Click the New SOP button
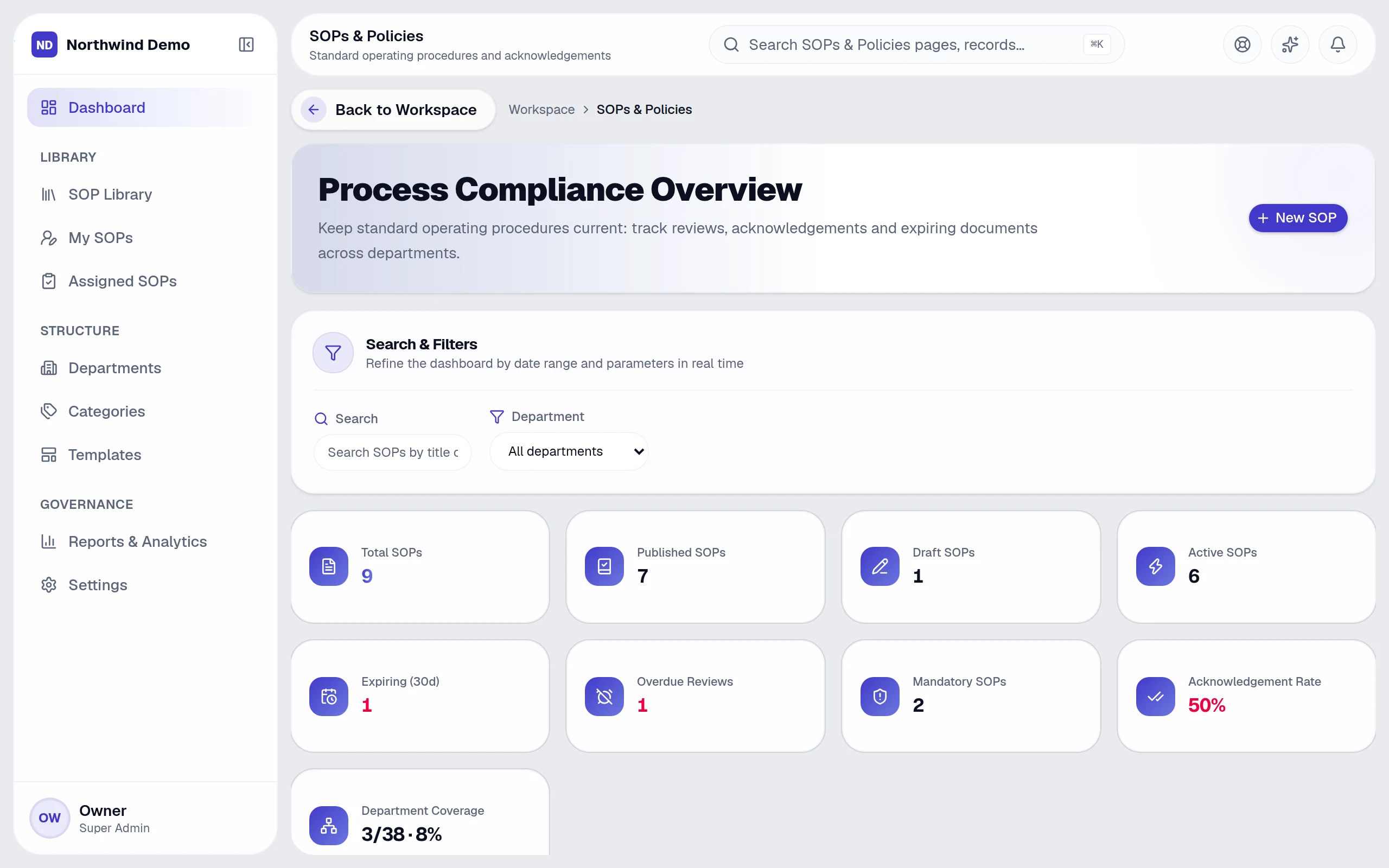Viewport: 1389px width, 868px height. click(x=1298, y=218)
